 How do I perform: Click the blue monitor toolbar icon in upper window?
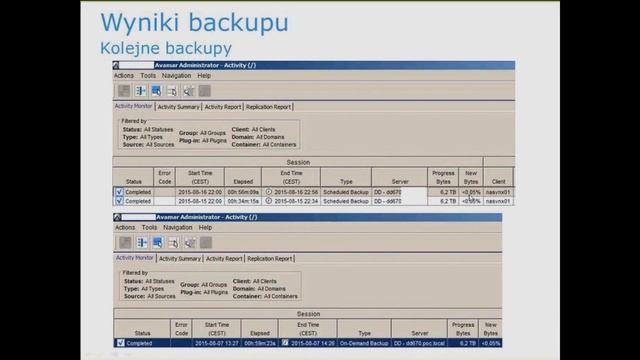pos(156,91)
